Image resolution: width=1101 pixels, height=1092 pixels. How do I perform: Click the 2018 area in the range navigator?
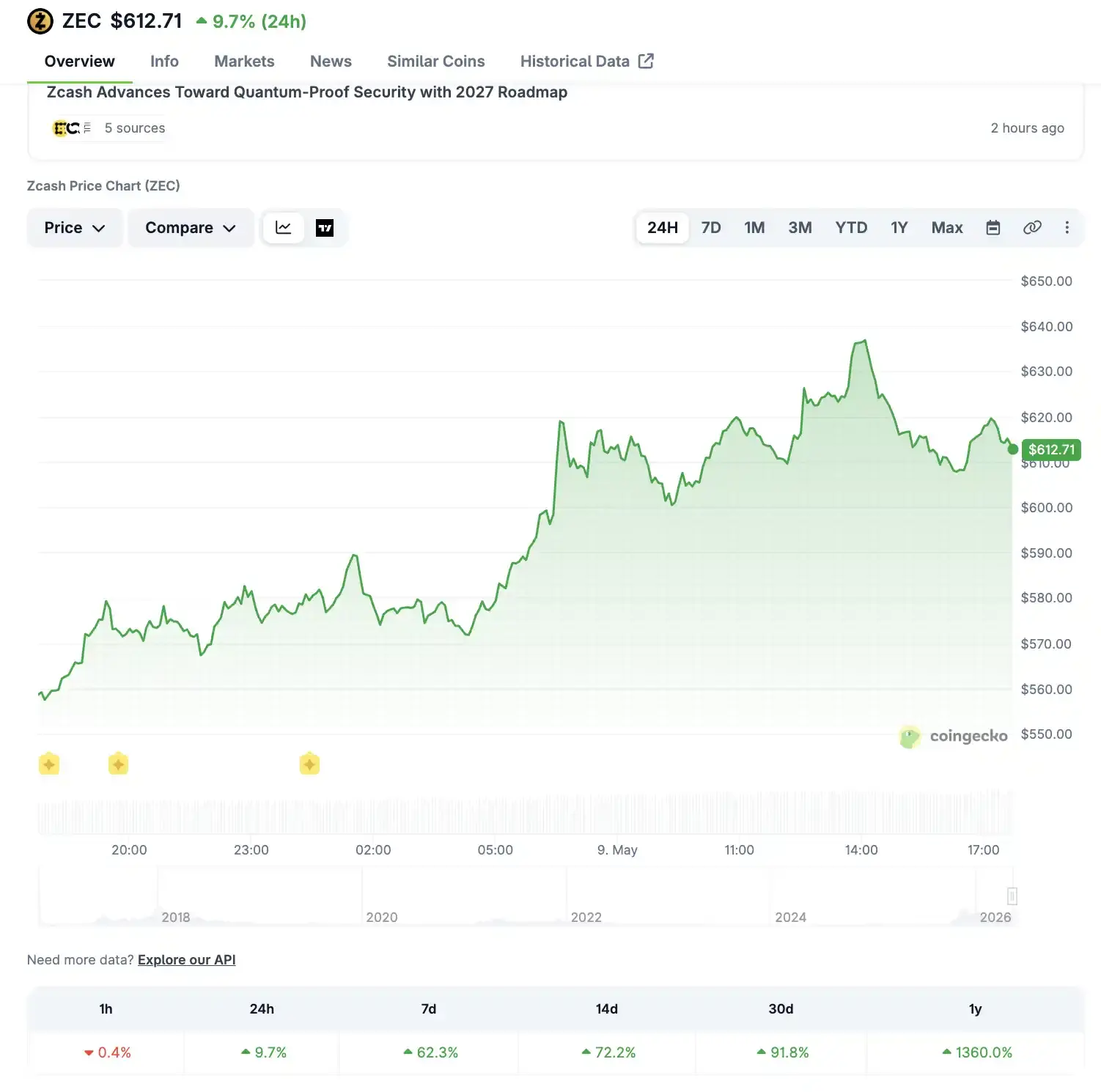176,917
